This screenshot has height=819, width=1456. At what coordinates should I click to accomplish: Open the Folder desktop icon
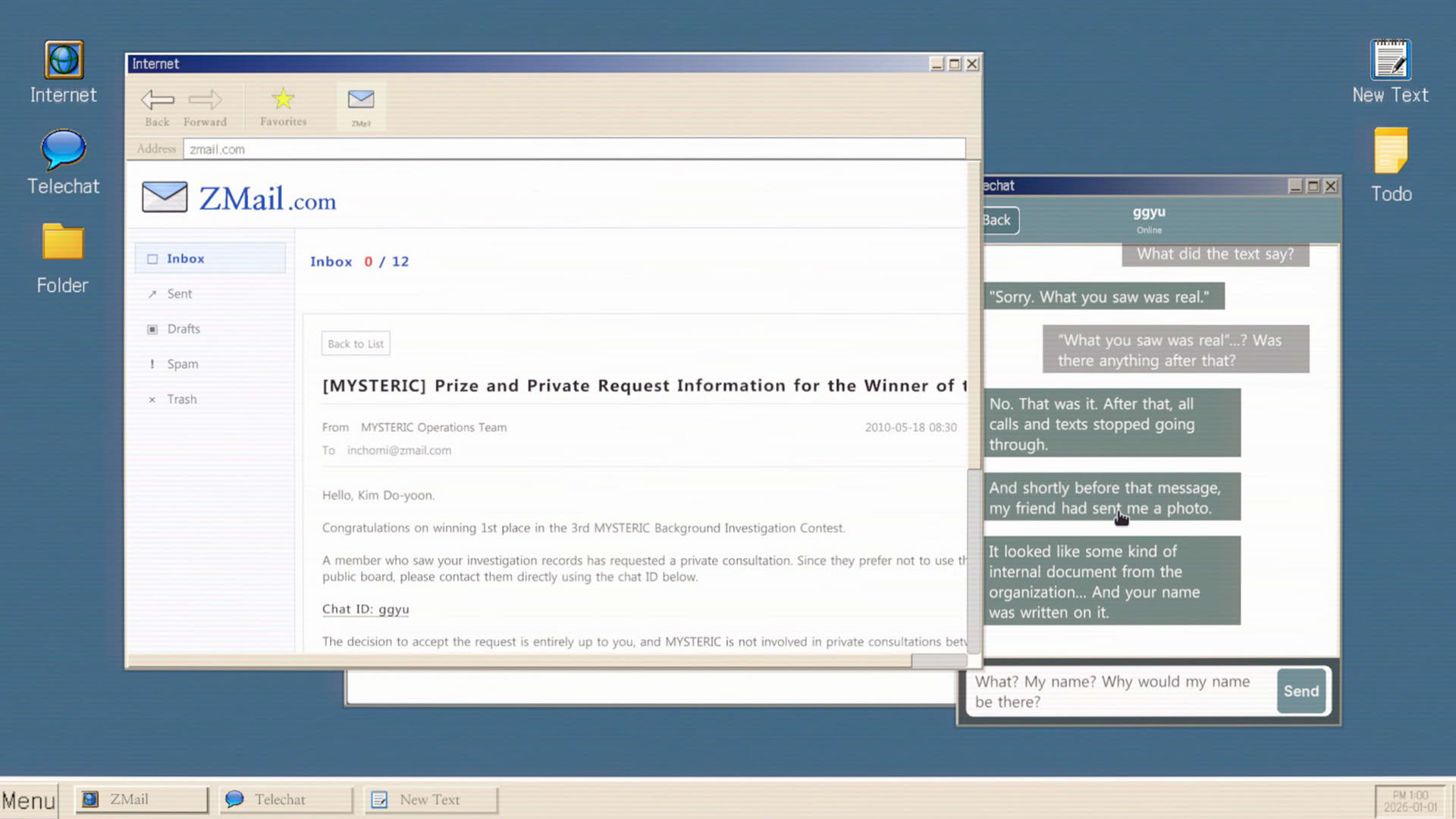point(63,258)
